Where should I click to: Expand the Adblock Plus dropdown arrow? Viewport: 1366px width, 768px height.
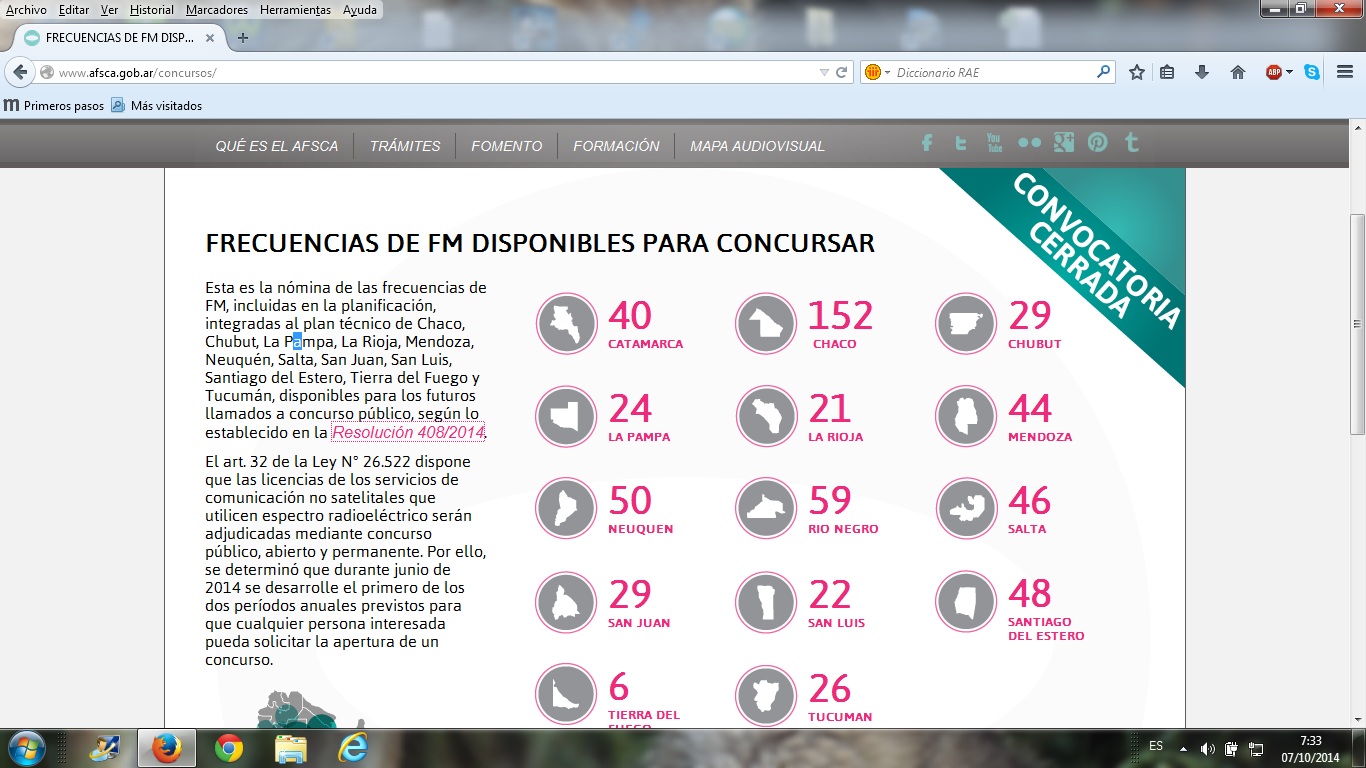(1289, 72)
